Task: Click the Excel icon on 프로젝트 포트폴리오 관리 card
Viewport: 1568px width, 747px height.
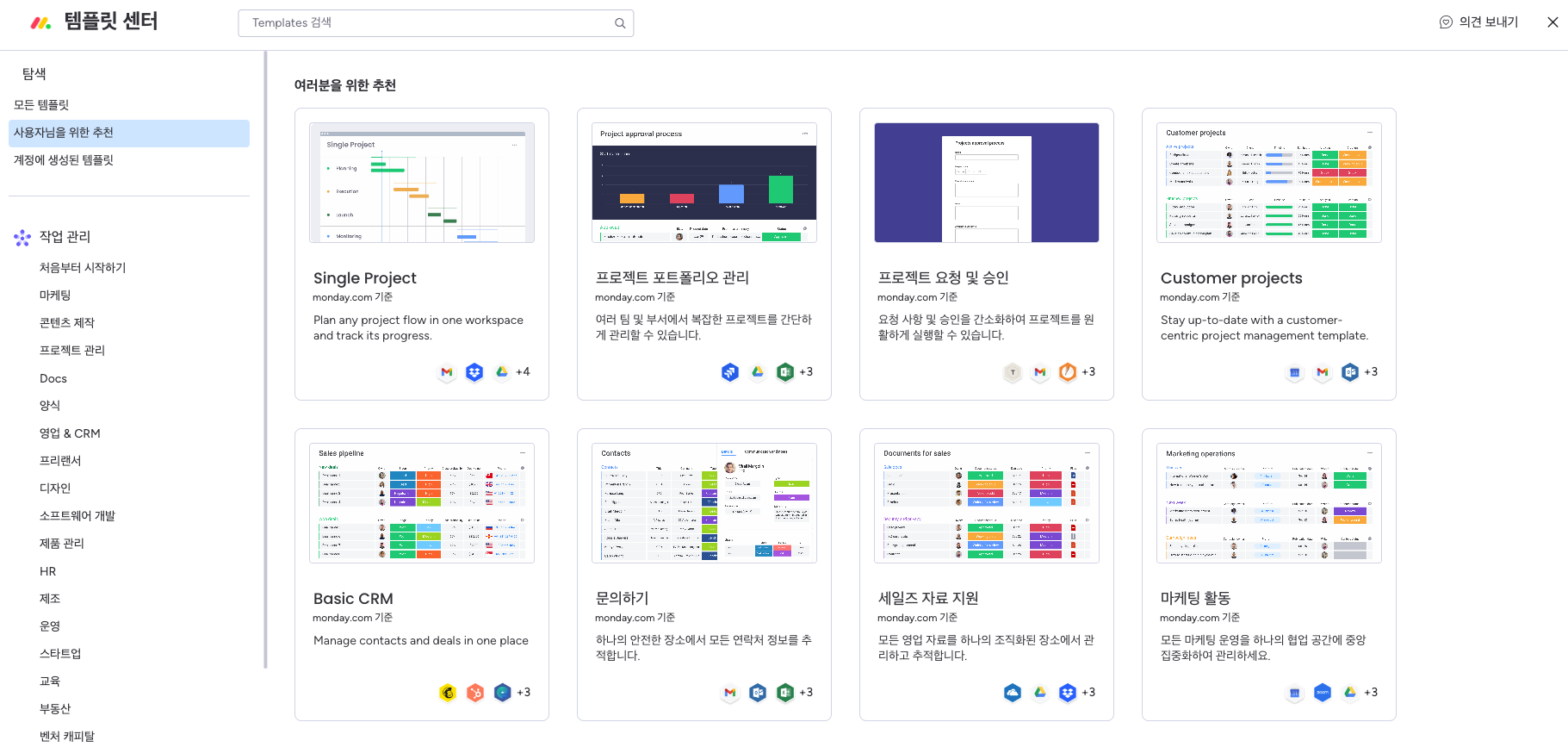Action: 784,372
